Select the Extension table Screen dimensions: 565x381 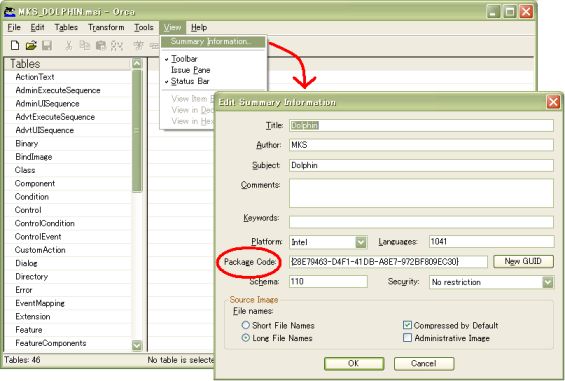pos(32,316)
